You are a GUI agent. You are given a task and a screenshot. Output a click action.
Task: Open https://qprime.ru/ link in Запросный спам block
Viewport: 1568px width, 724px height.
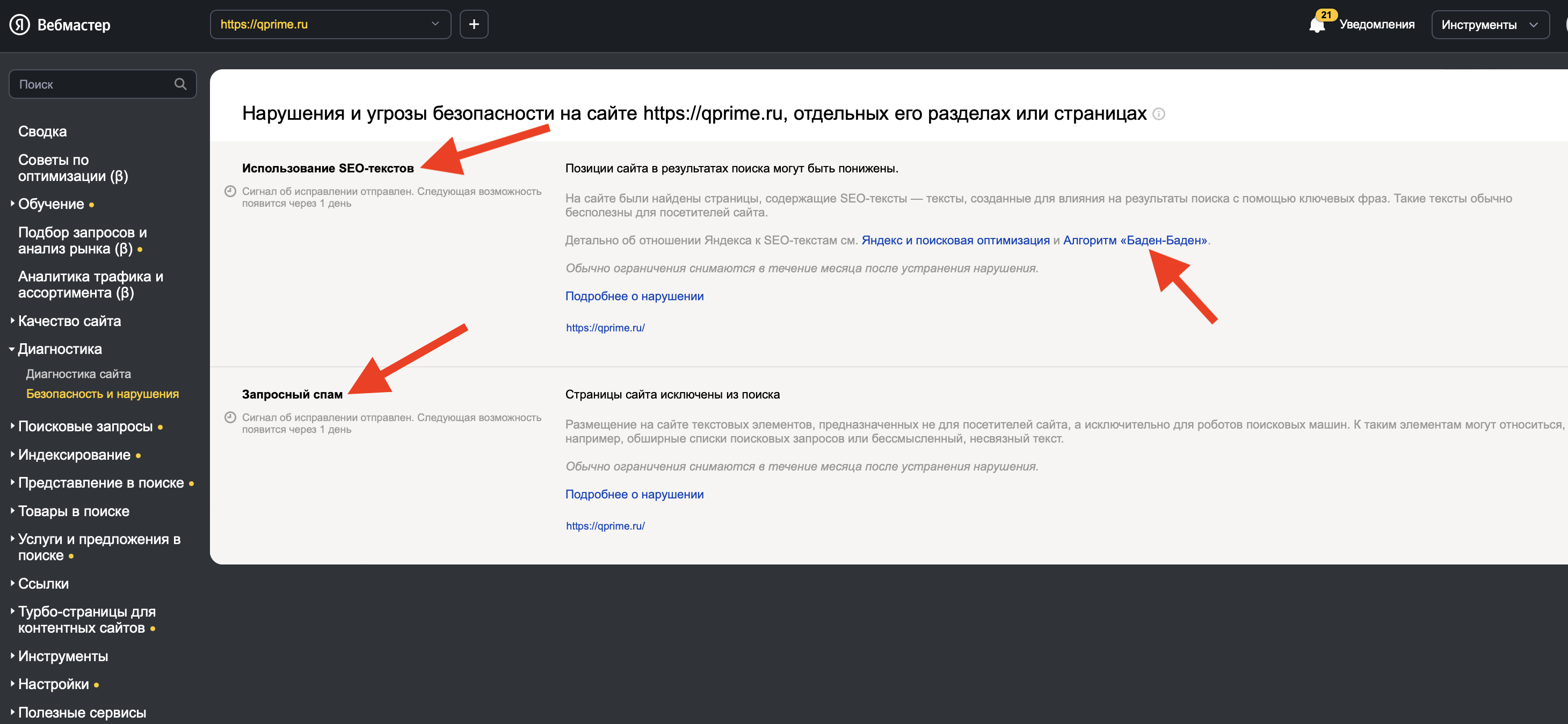coord(605,526)
